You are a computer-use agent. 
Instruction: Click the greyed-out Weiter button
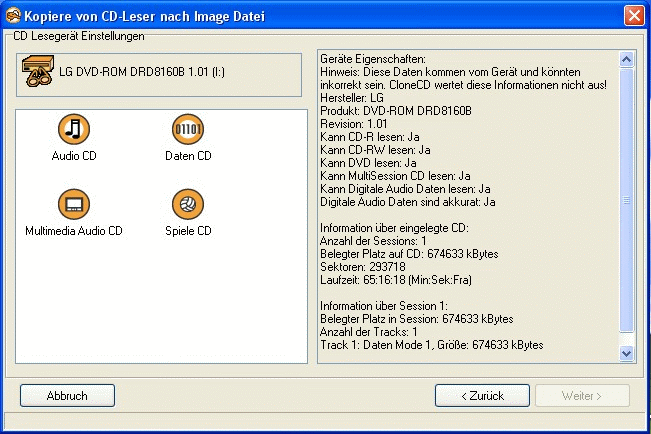pos(582,396)
